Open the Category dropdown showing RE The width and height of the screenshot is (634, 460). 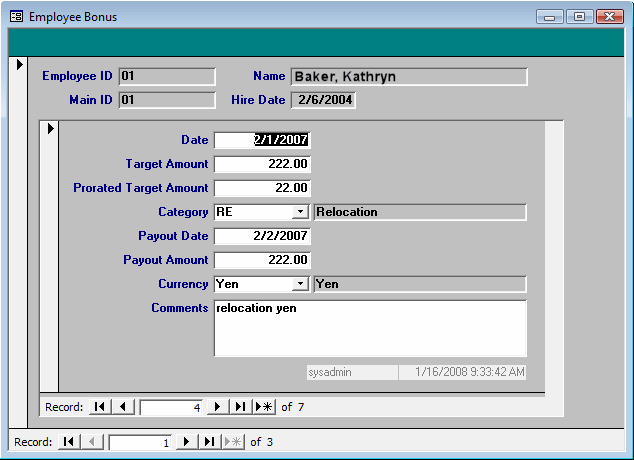coord(300,212)
